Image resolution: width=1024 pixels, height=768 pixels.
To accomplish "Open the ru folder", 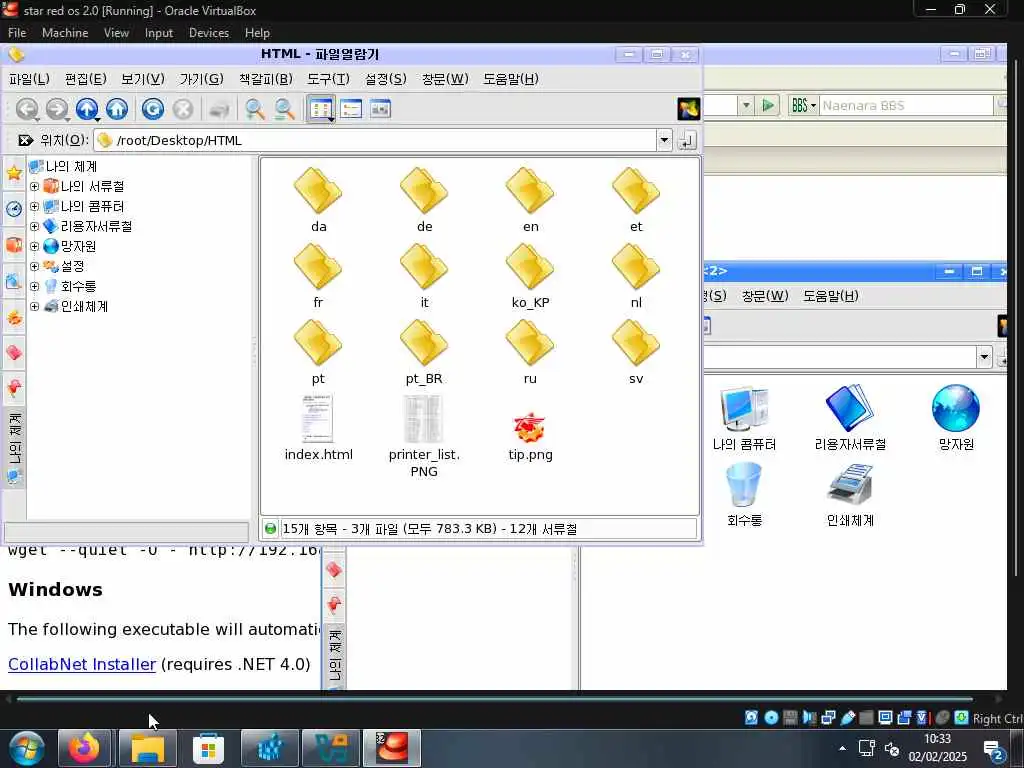I will 530,353.
